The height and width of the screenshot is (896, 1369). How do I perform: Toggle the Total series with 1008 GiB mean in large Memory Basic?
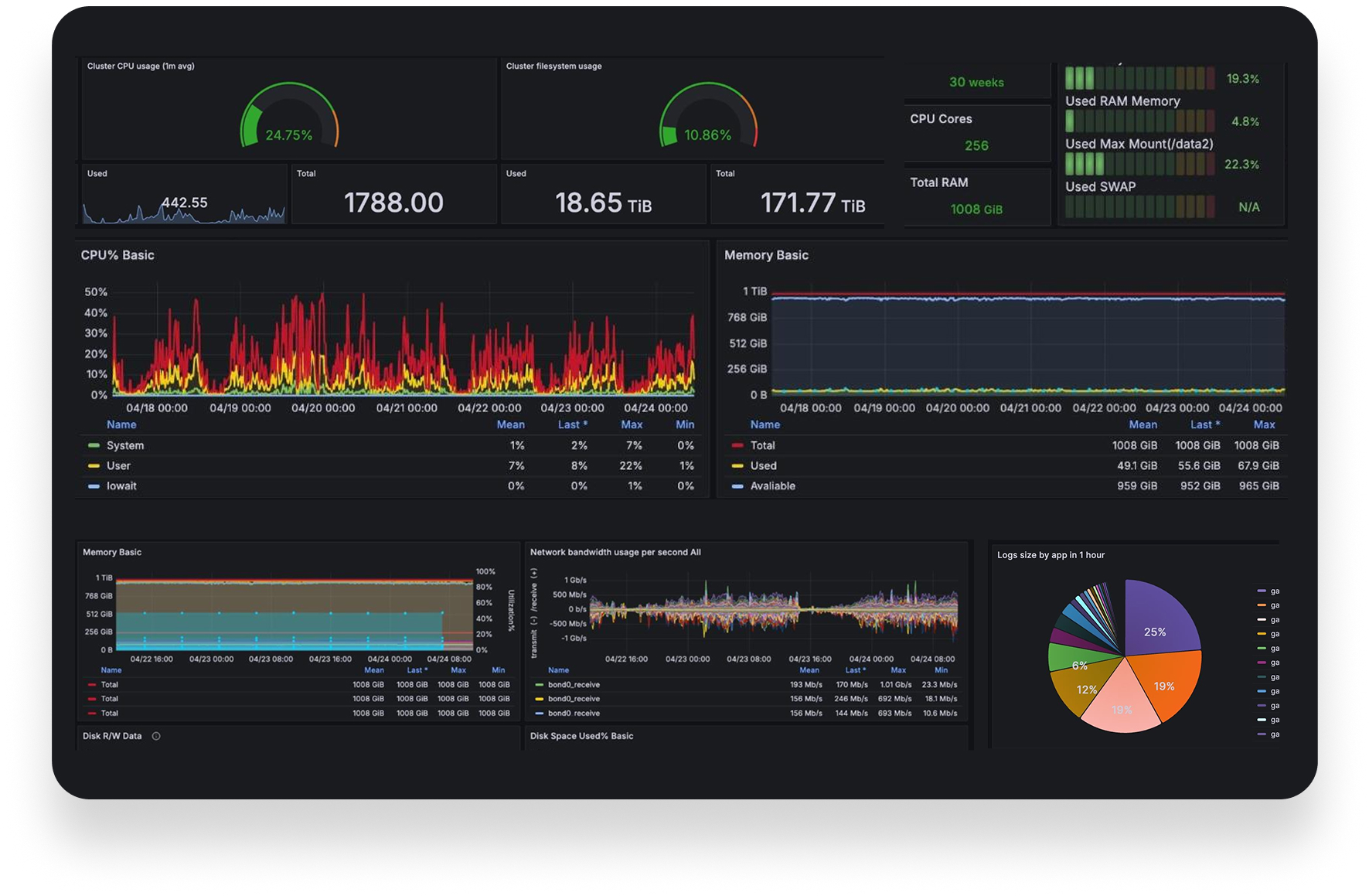(x=762, y=445)
